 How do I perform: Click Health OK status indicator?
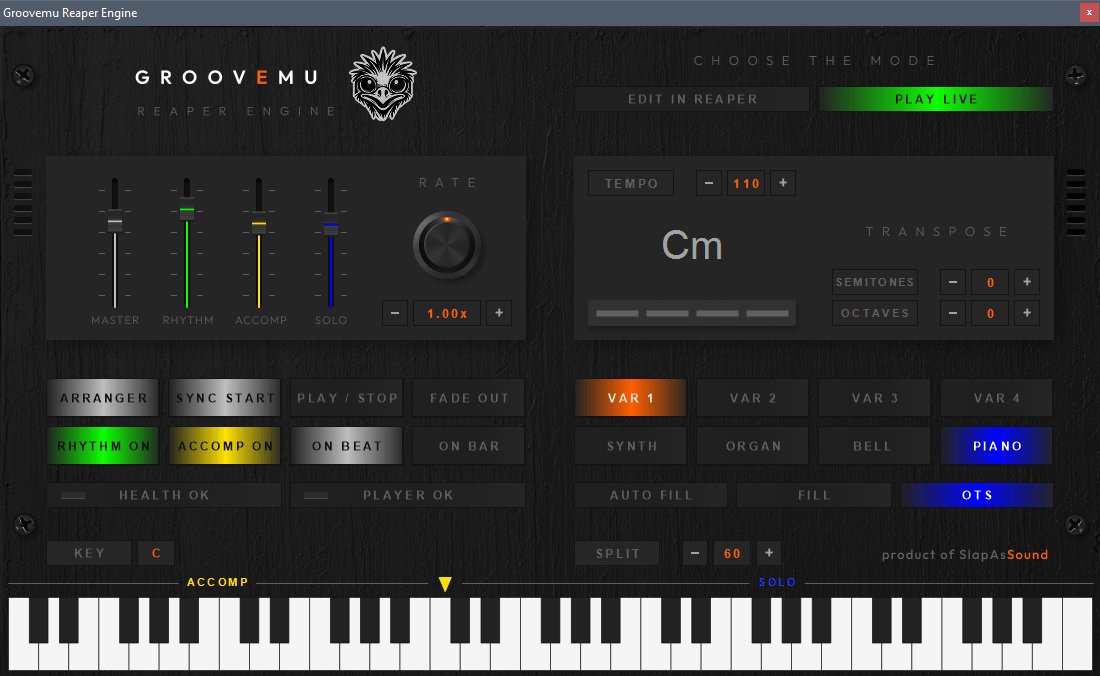tap(164, 495)
